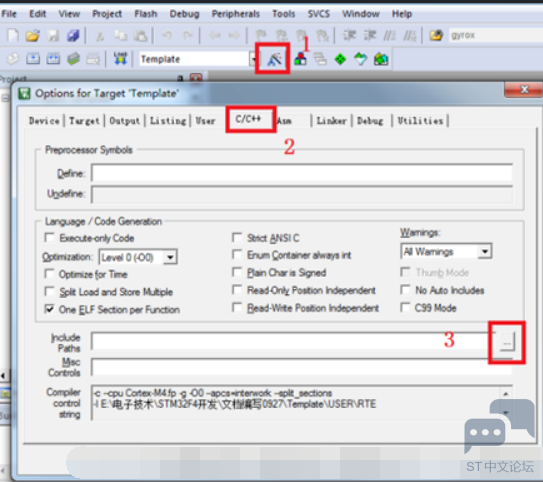Switch to the Utilities tab
Screen dimensions: 543x482
click(420, 121)
